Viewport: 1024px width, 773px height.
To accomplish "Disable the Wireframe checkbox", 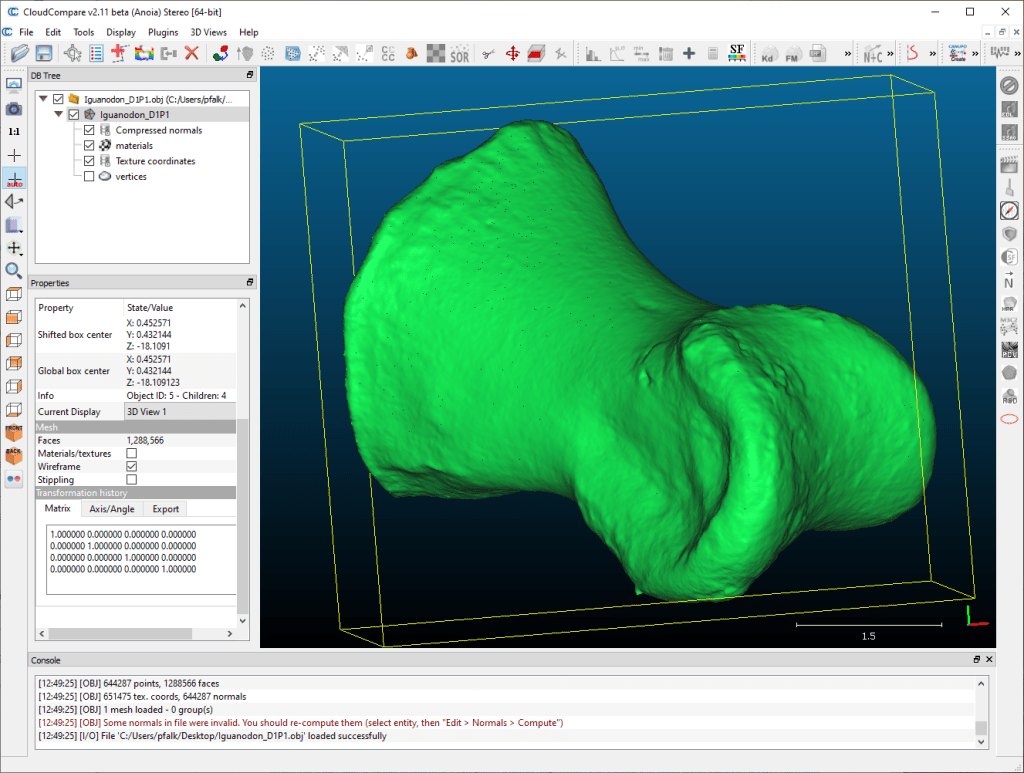I will (x=131, y=467).
